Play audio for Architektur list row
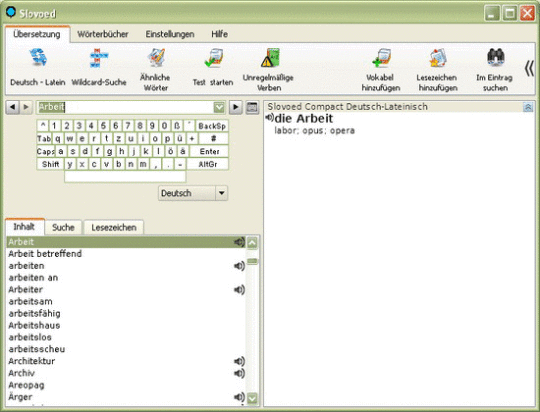 239,361
